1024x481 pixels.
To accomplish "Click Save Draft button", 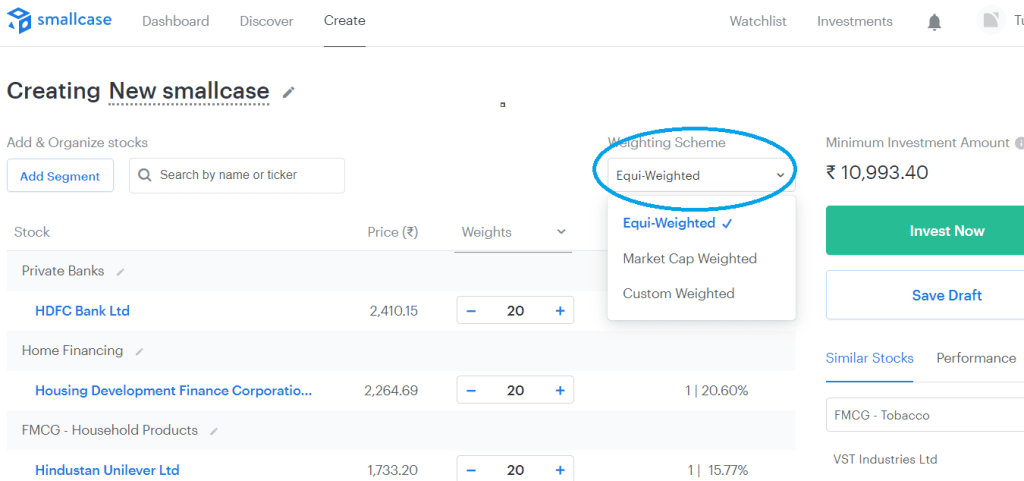I will click(x=925, y=295).
